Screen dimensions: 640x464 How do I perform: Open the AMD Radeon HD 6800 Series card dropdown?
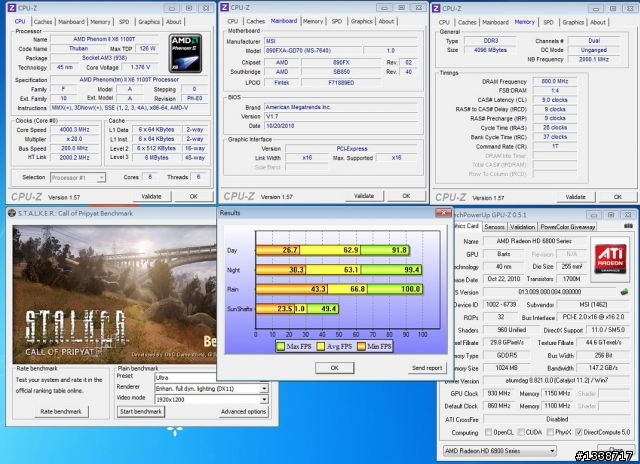500,451
